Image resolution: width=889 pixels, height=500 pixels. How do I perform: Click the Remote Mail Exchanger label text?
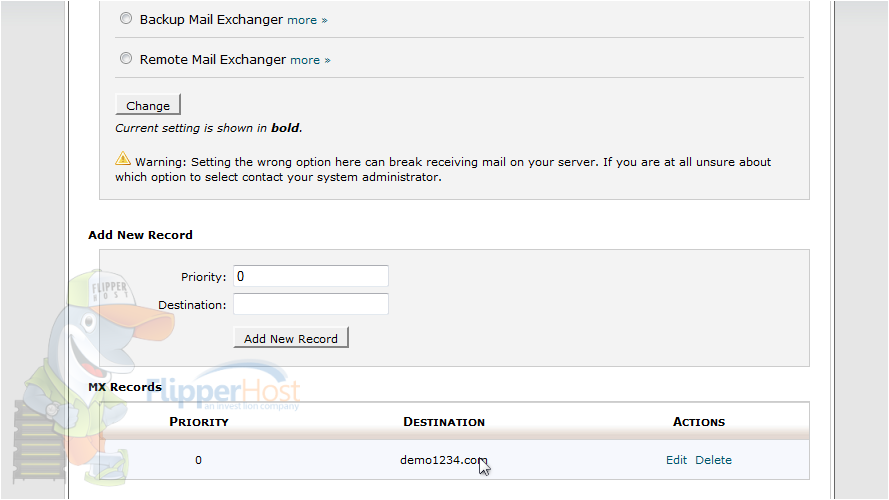pyautogui.click(x=213, y=60)
